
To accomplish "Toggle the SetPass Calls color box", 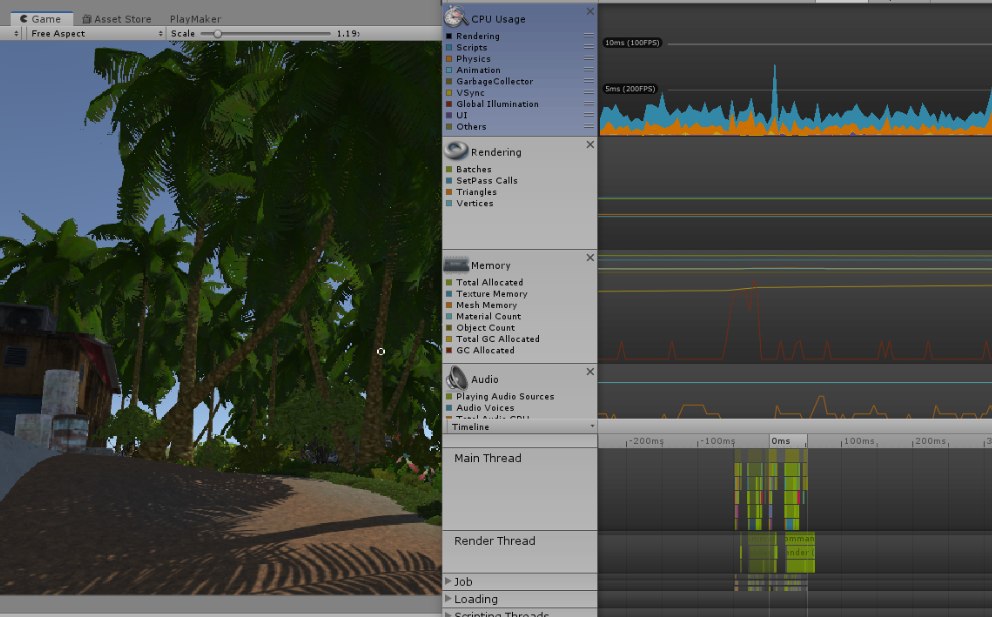I will [449, 180].
